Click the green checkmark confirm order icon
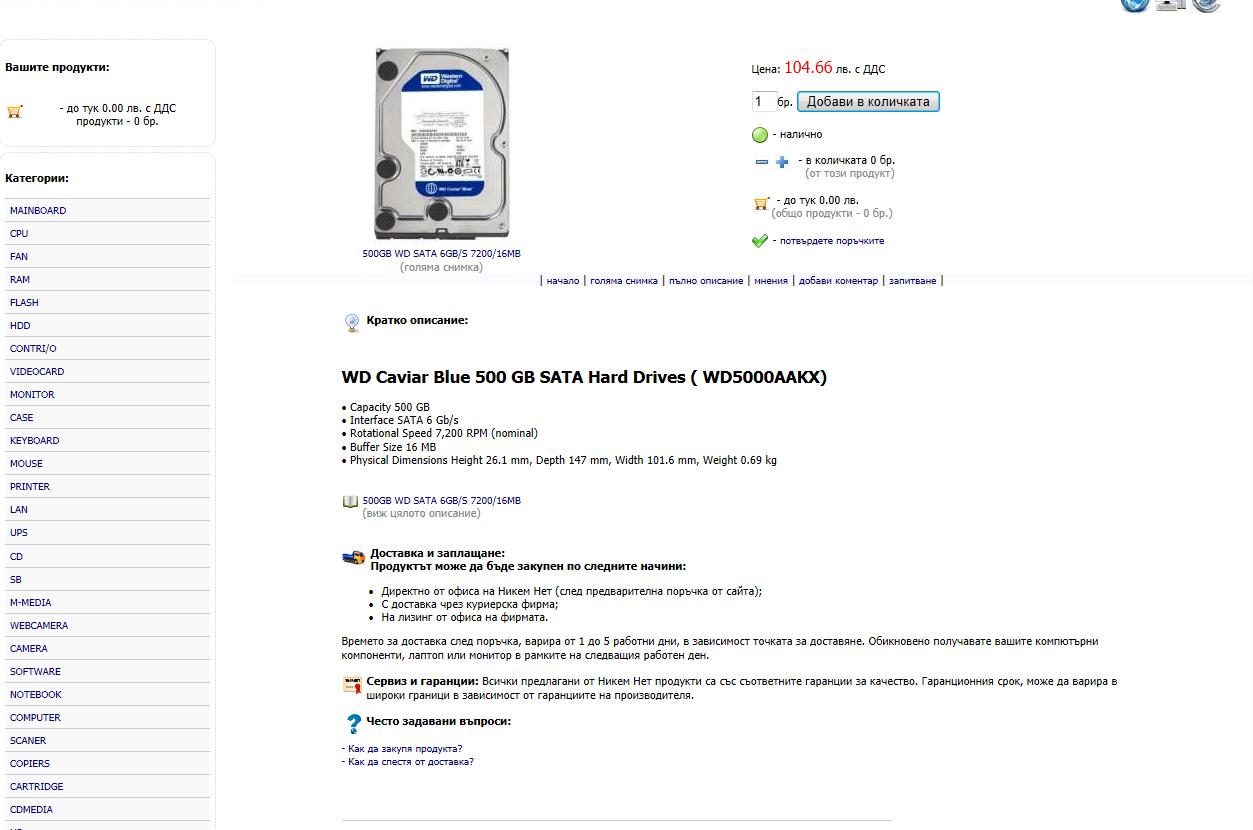 coord(760,241)
